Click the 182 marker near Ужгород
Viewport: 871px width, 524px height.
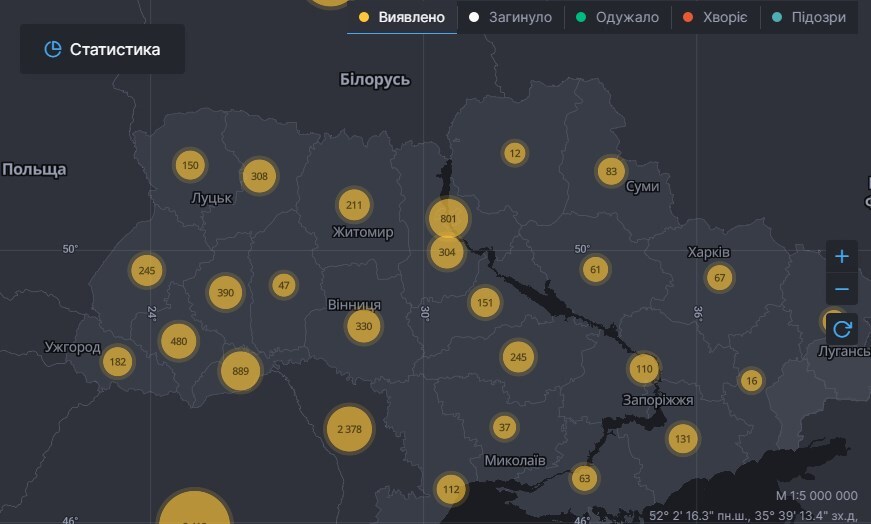point(118,362)
